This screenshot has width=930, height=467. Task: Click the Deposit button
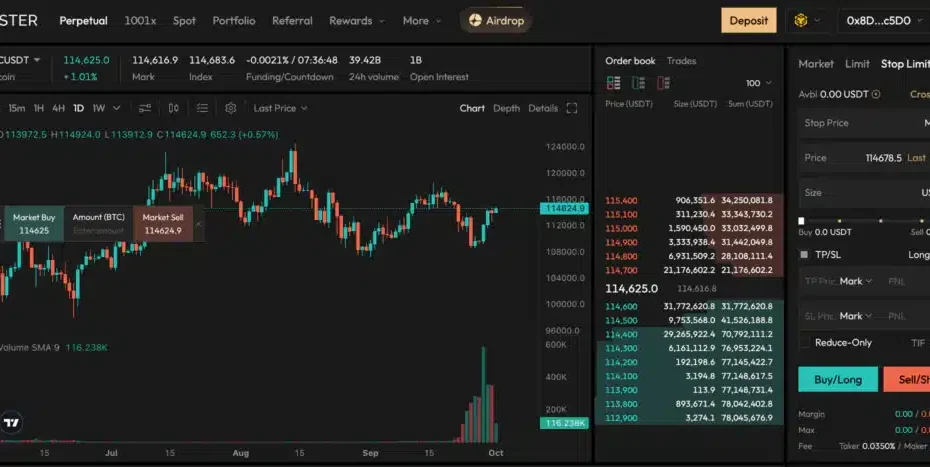coord(748,20)
